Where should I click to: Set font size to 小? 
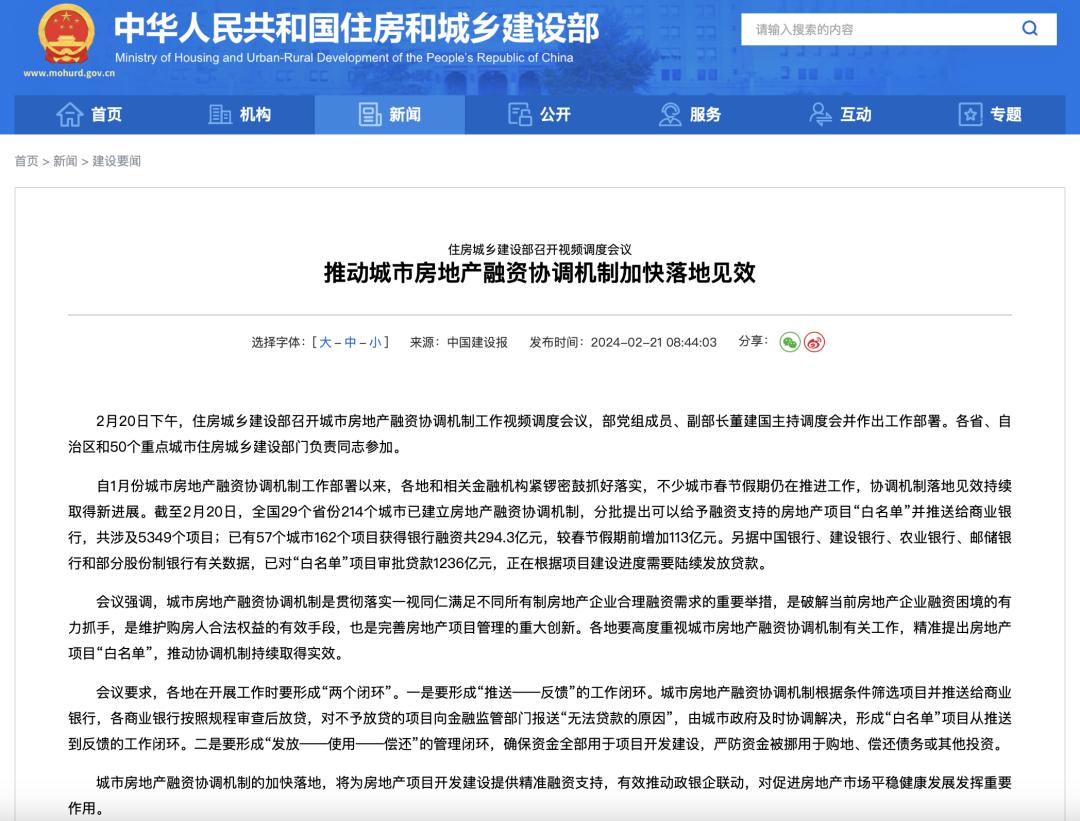375,342
